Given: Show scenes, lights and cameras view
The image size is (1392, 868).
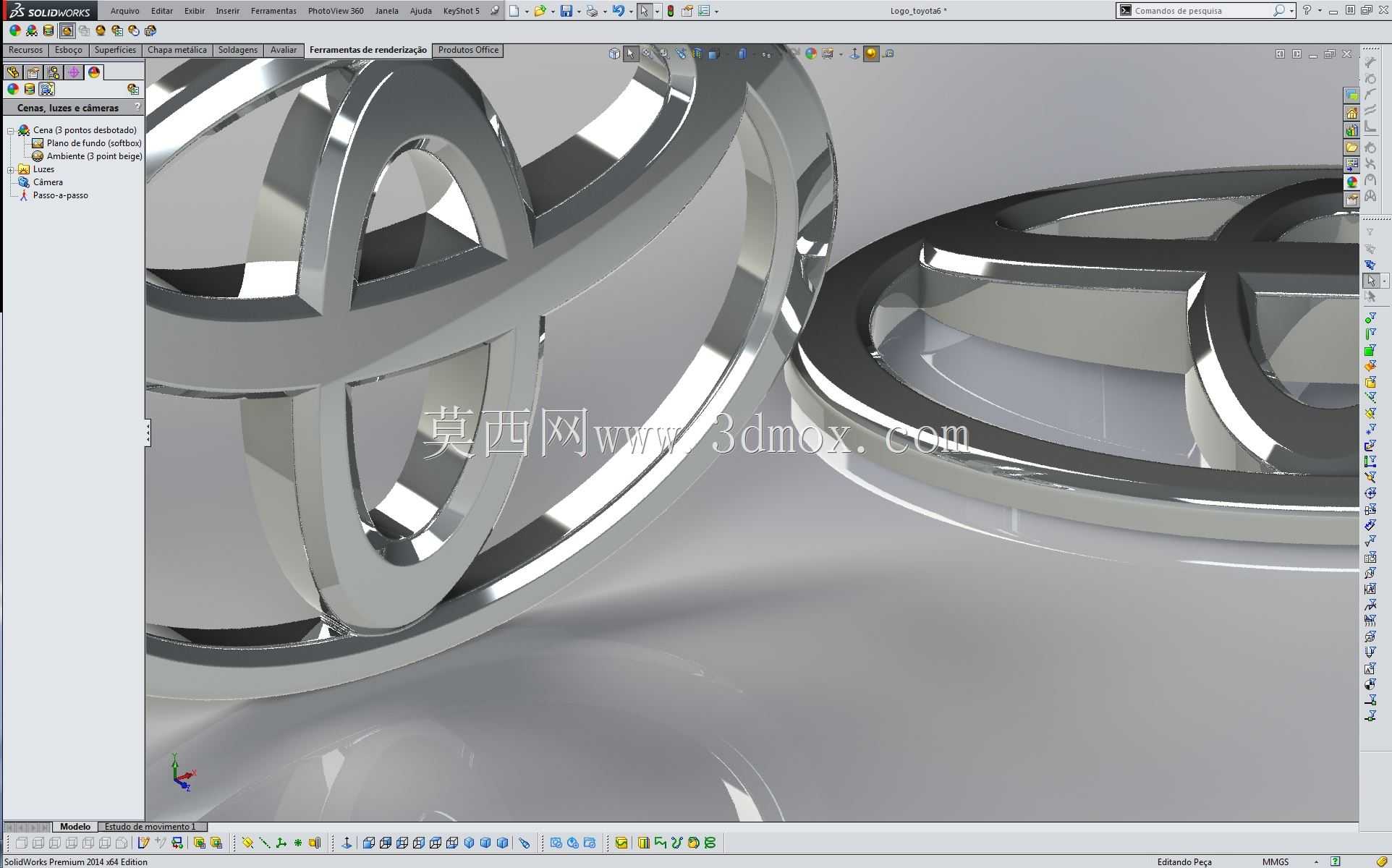Looking at the screenshot, I should coord(47,89).
